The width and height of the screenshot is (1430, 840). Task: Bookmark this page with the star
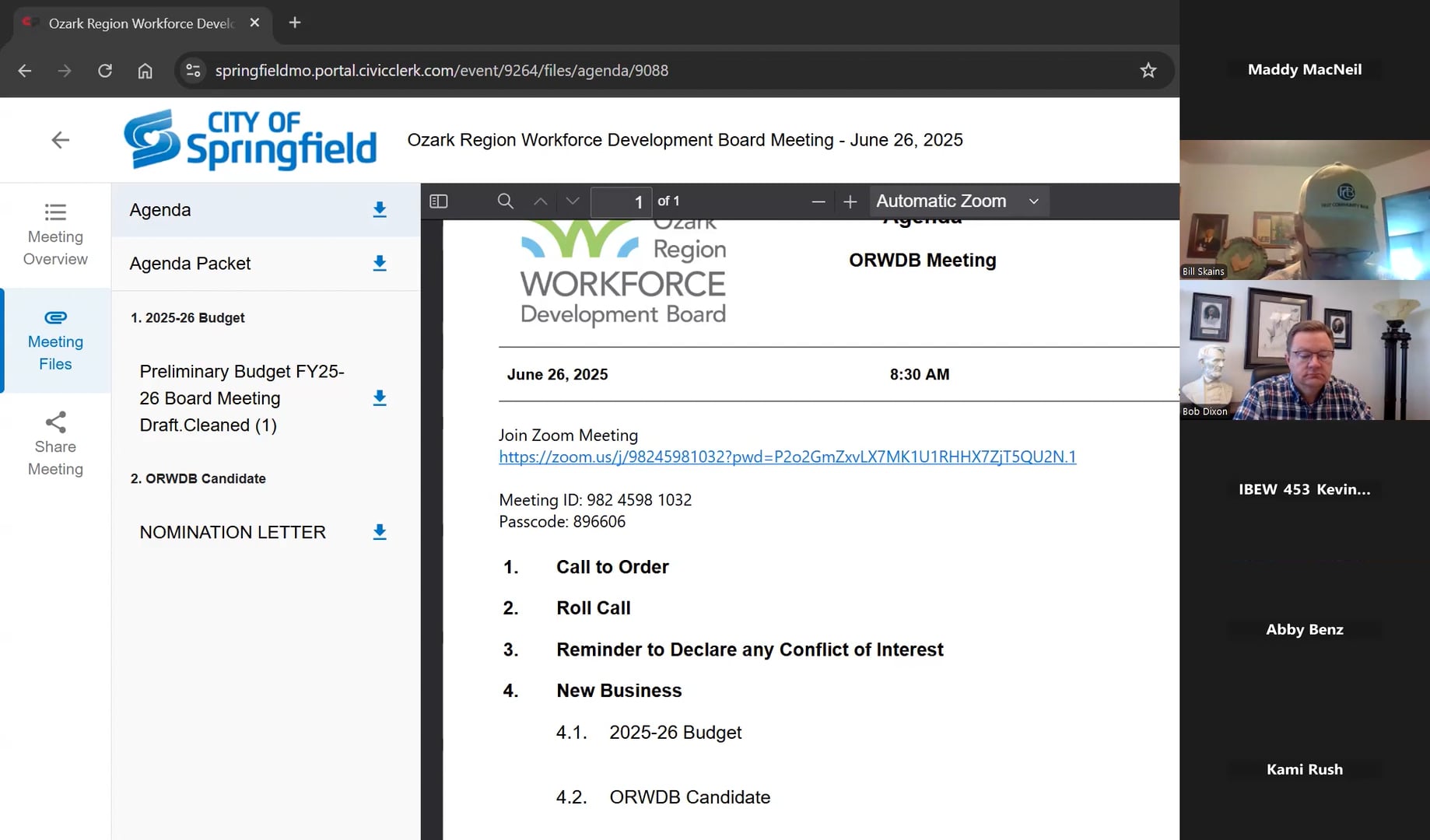1148,70
